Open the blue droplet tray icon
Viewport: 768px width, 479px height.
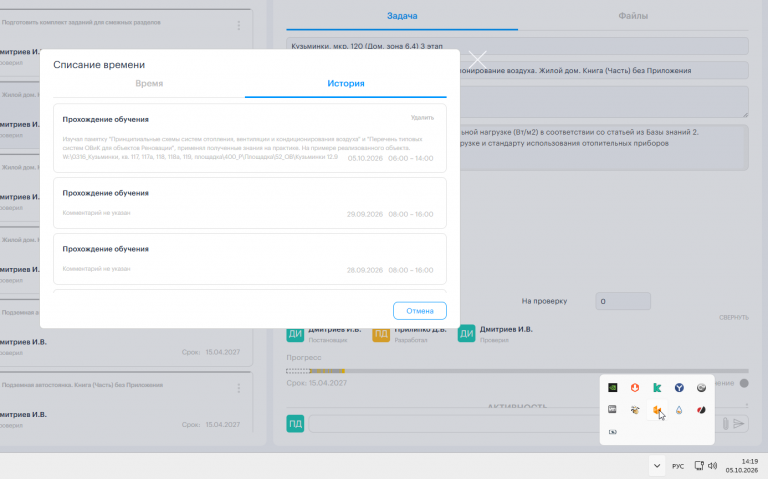pos(679,409)
